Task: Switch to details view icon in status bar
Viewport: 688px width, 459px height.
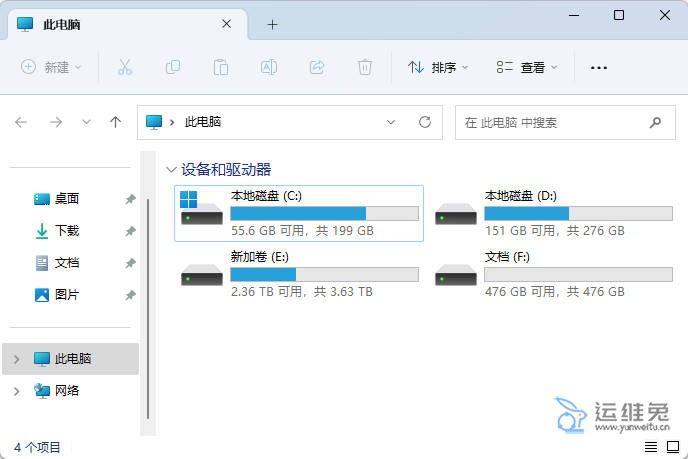Action: [x=651, y=447]
